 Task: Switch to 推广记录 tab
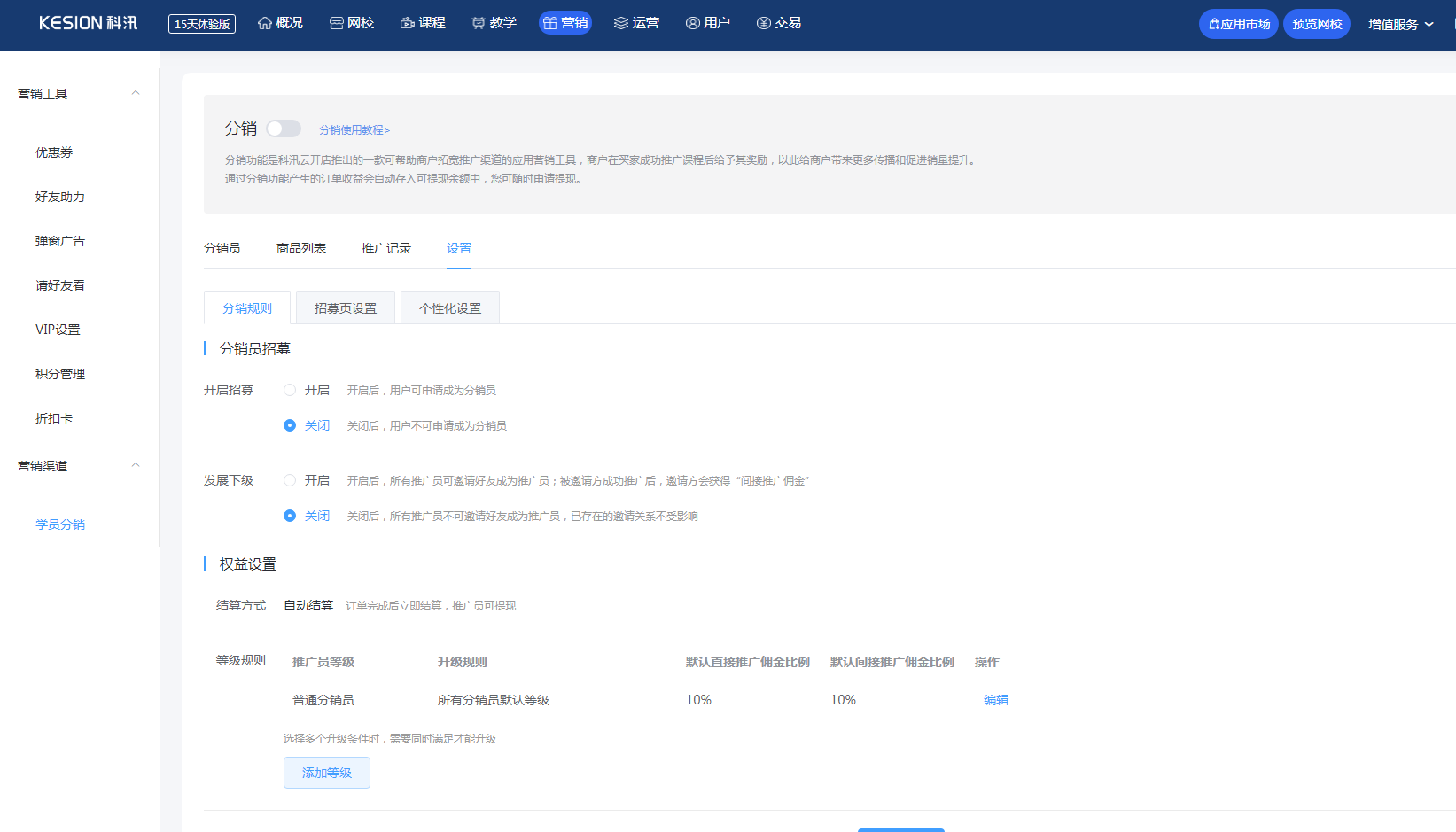[x=386, y=248]
